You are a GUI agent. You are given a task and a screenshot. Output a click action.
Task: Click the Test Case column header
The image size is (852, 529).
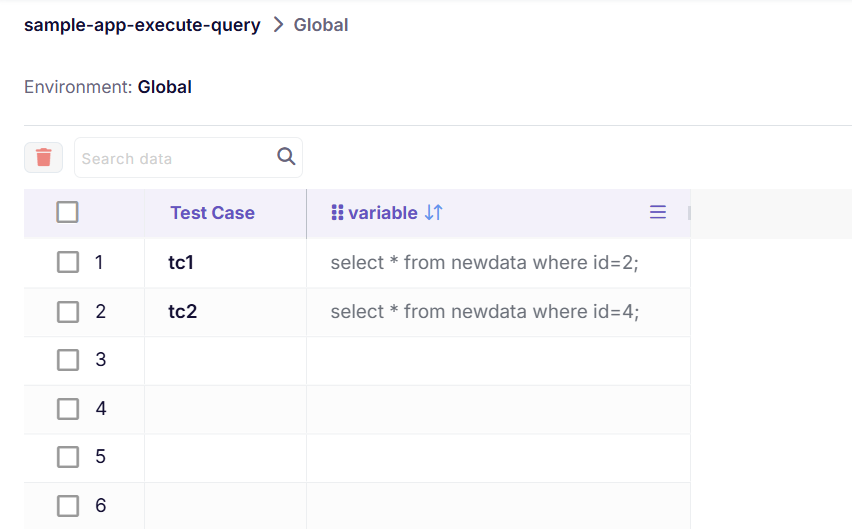coord(212,213)
